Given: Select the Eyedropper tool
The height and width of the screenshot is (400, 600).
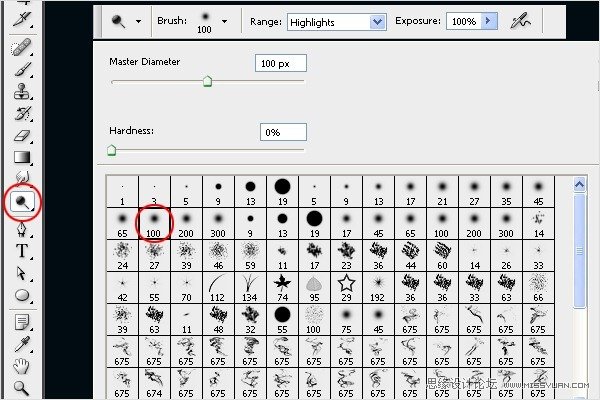Looking at the screenshot, I should click(22, 344).
